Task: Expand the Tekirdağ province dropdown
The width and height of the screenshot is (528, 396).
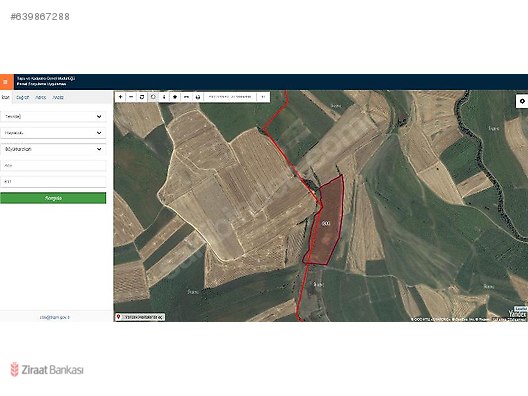Action: click(x=53, y=117)
